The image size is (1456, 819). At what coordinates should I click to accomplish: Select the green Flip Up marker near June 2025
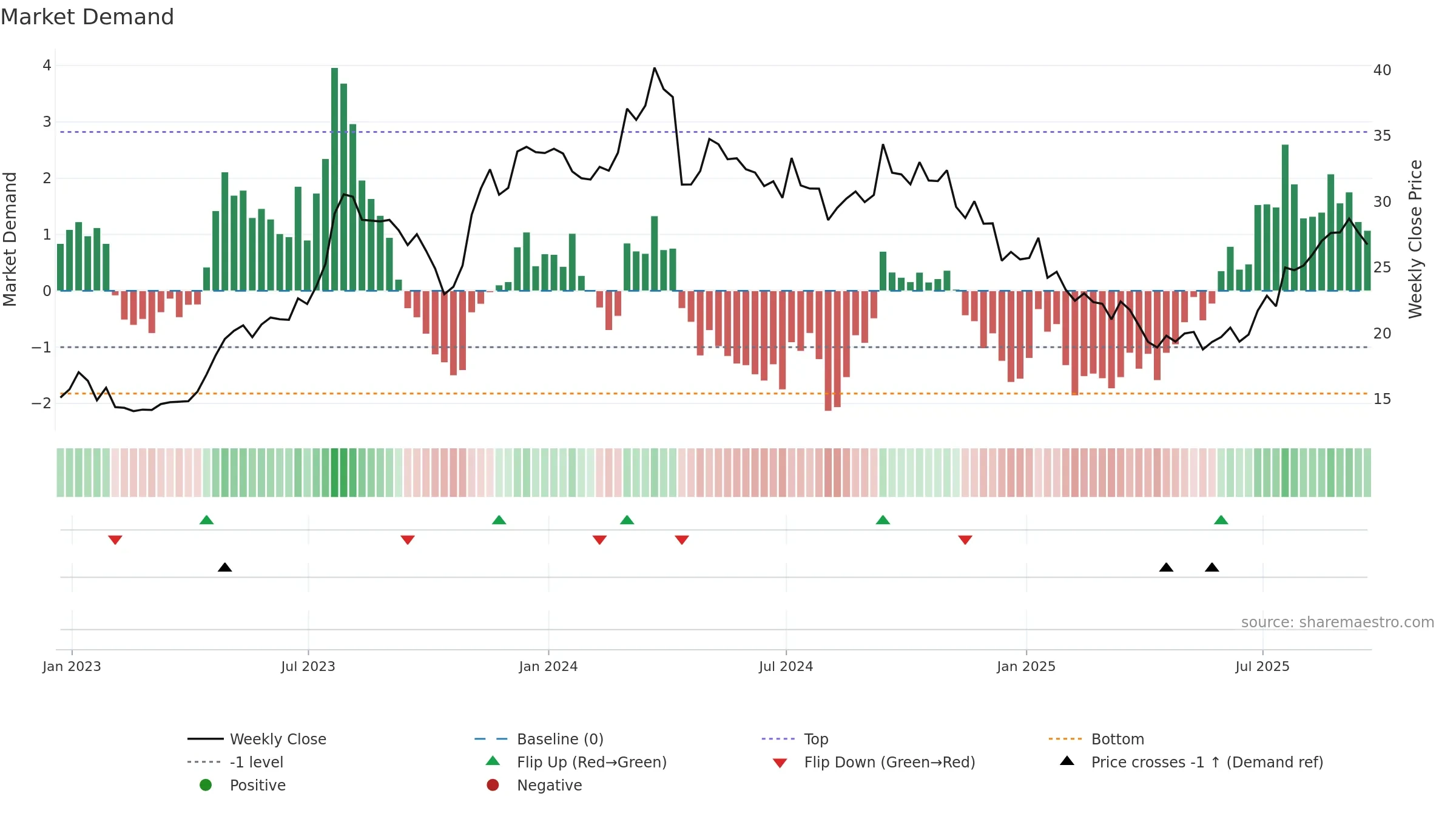pyautogui.click(x=1221, y=520)
